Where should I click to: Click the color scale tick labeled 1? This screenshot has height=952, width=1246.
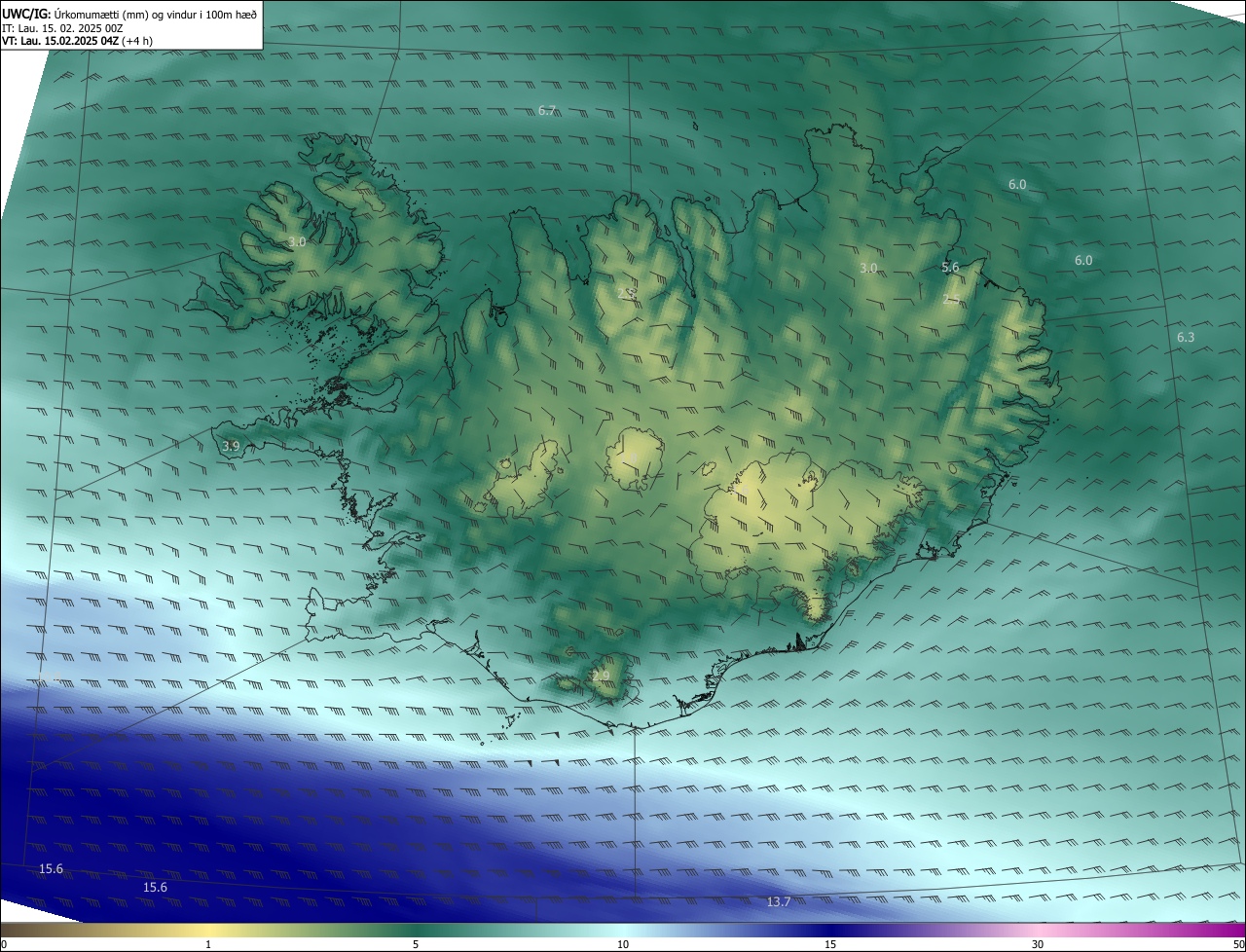[208, 944]
